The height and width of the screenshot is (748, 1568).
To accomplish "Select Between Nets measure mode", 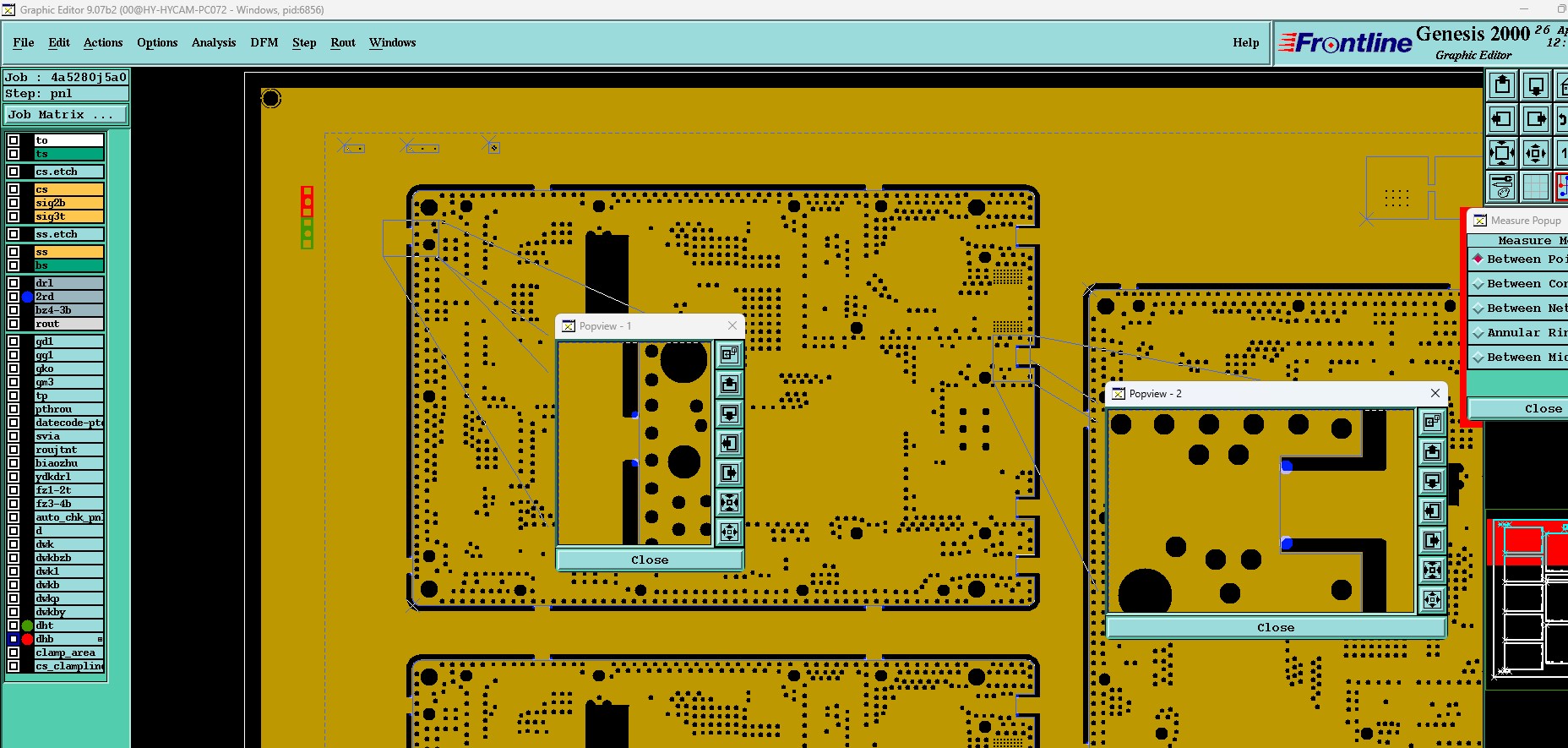I will (x=1518, y=308).
